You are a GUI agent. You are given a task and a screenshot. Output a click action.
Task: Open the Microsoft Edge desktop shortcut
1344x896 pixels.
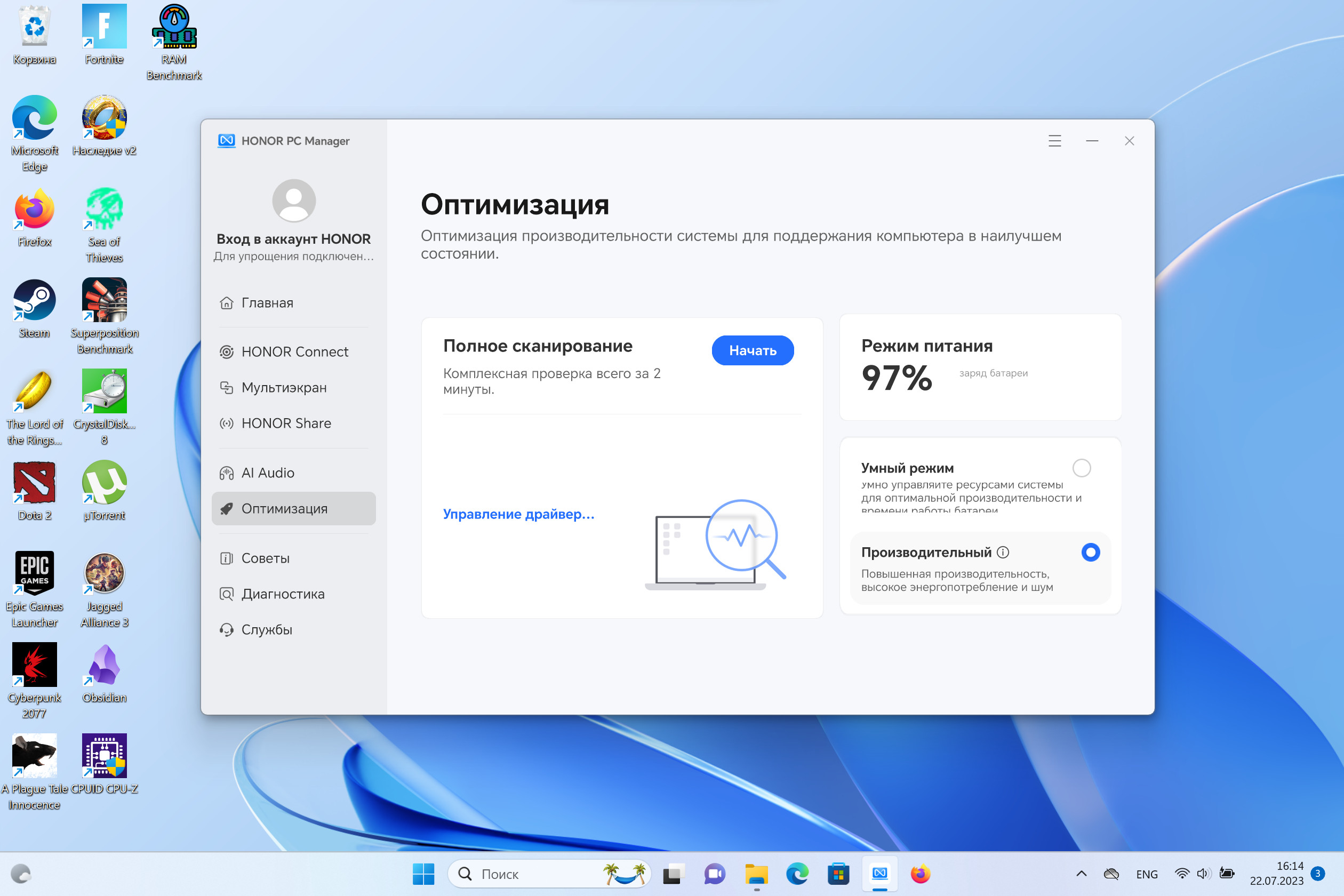coord(34,134)
